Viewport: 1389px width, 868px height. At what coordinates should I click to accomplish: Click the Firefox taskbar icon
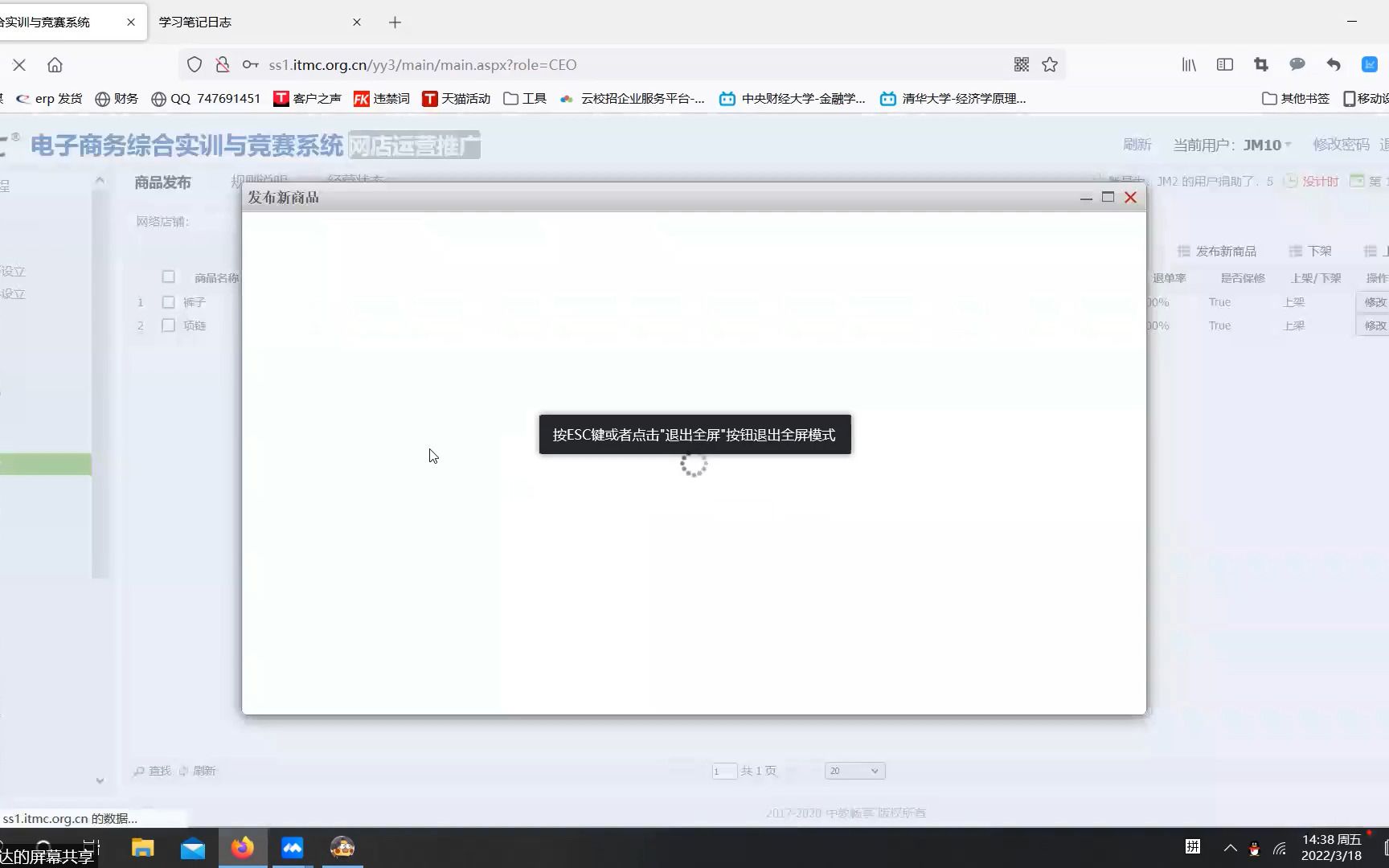tap(243, 848)
